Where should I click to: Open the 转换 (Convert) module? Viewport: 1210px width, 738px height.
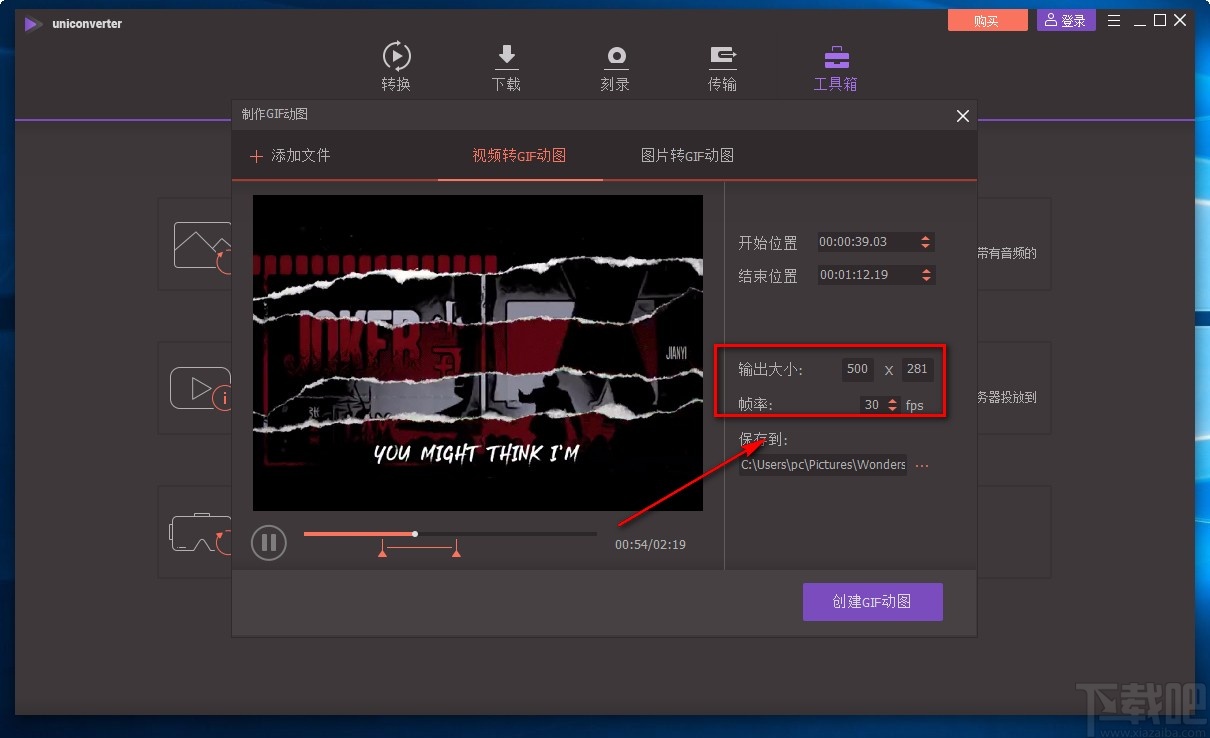[396, 65]
